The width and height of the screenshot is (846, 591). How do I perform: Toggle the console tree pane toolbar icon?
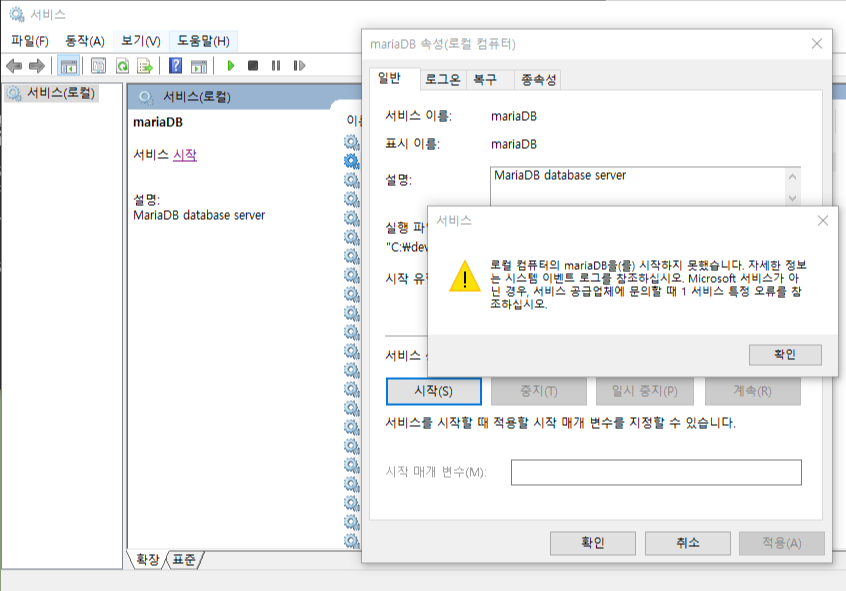[68, 65]
